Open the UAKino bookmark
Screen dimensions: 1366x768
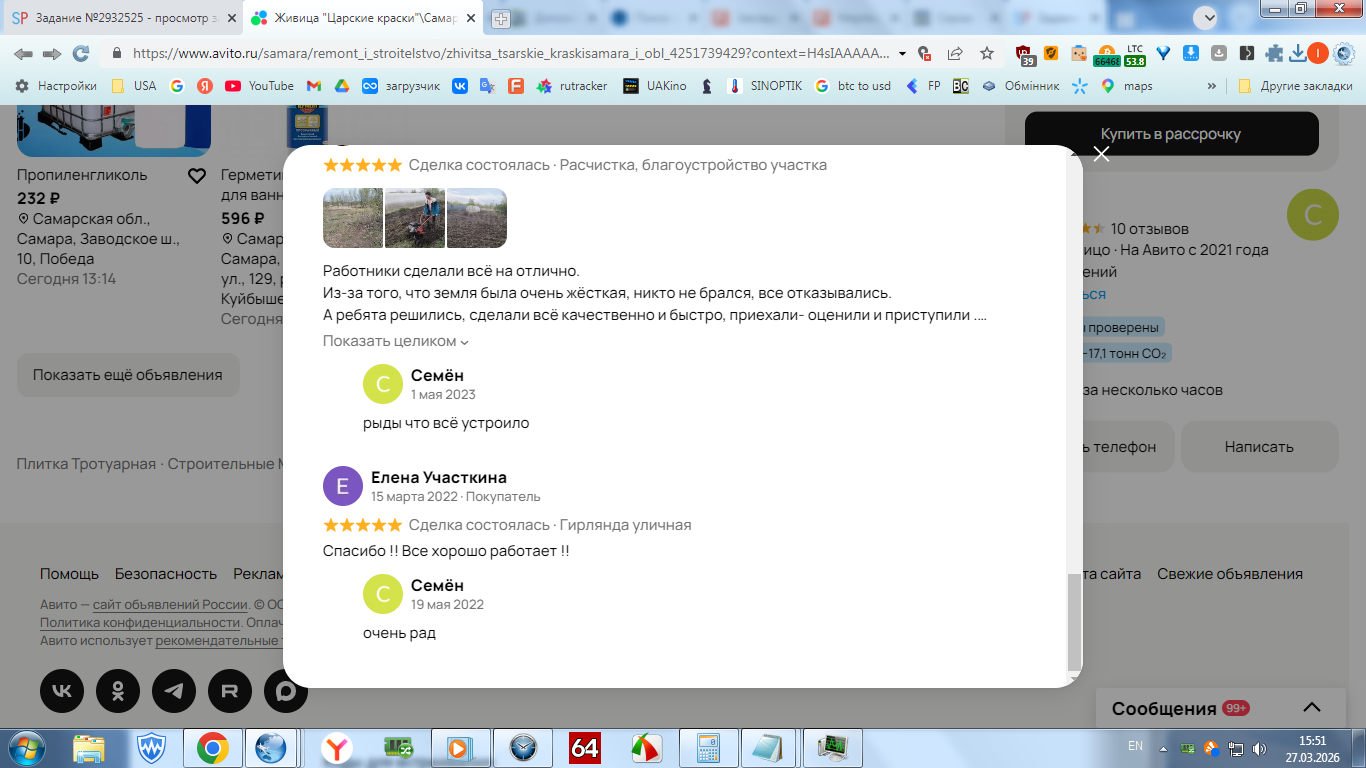[x=655, y=86]
